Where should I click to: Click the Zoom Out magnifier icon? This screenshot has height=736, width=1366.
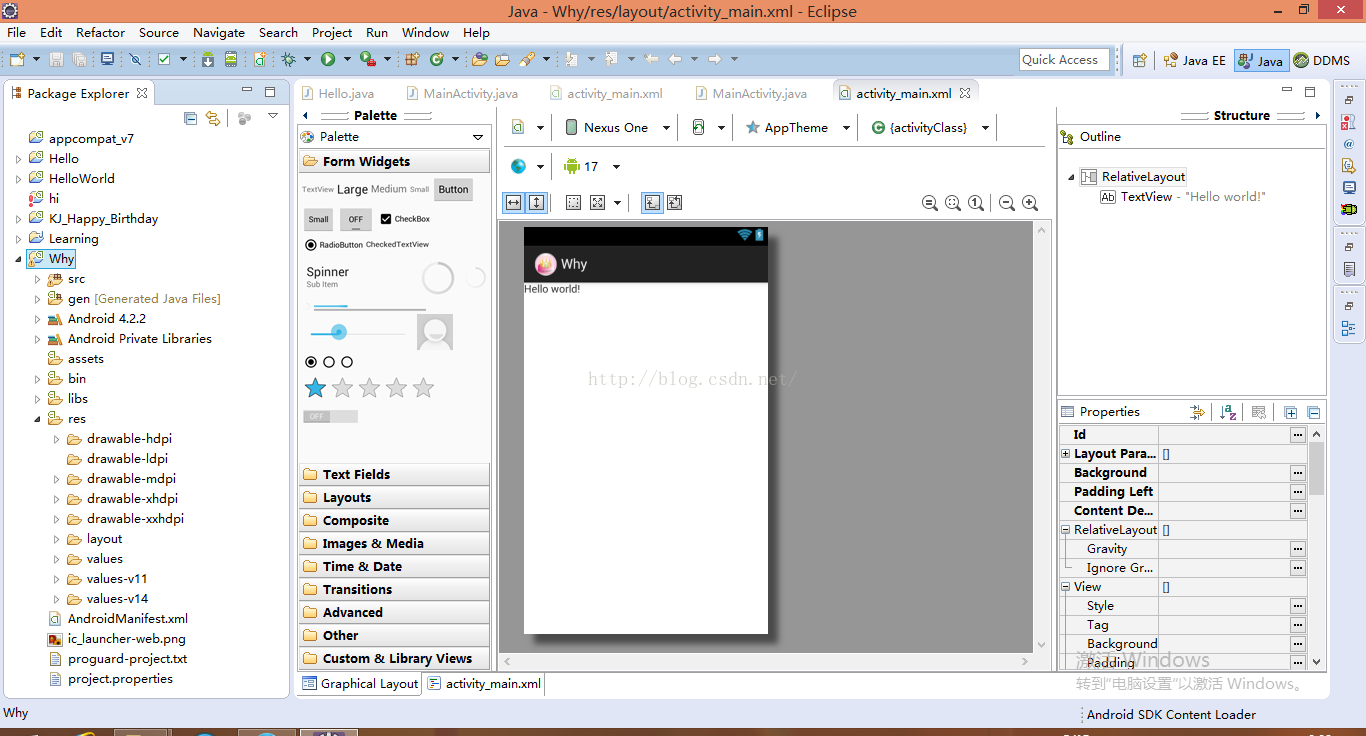tap(1007, 203)
